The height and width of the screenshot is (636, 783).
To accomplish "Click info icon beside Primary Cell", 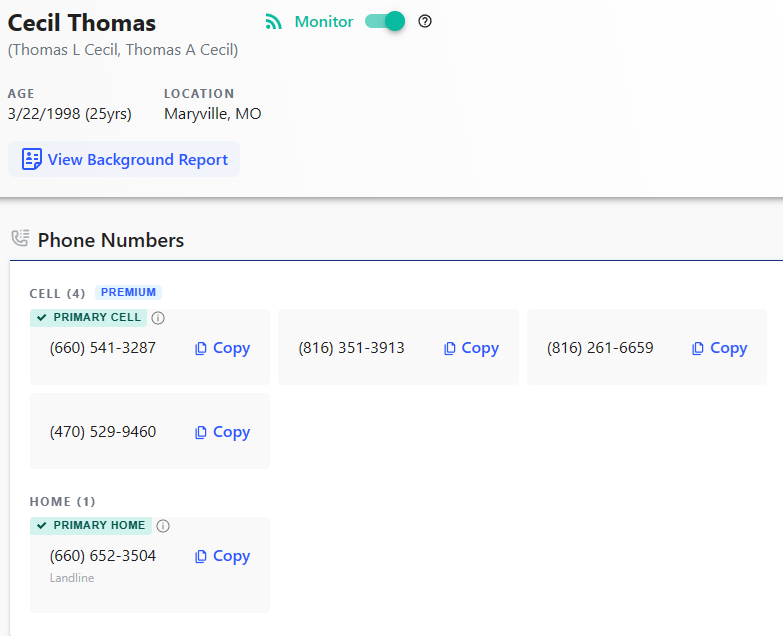I will [158, 318].
